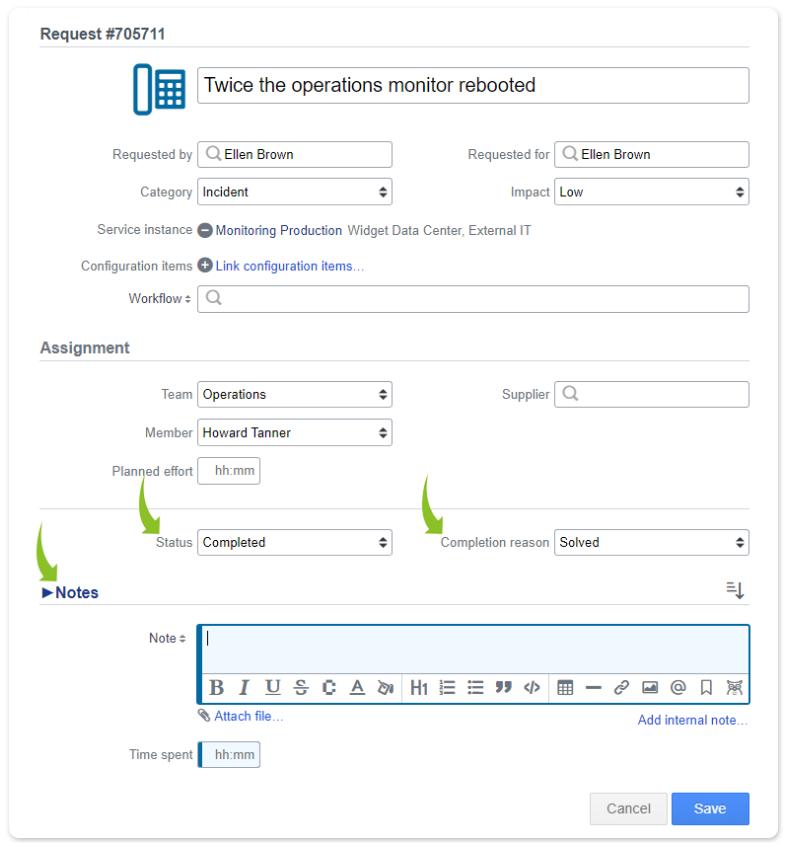Click the Planned effort hh:mm field

pos(229,470)
